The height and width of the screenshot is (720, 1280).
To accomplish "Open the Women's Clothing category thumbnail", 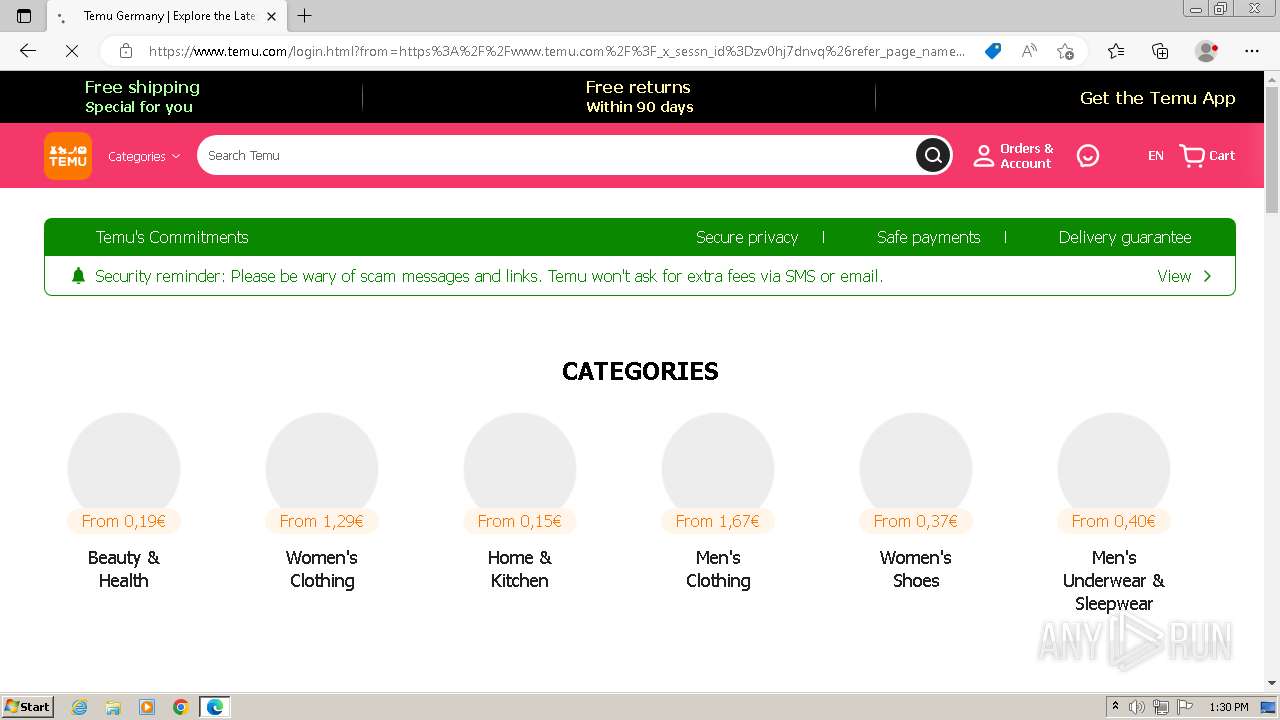I will pyautogui.click(x=322, y=468).
